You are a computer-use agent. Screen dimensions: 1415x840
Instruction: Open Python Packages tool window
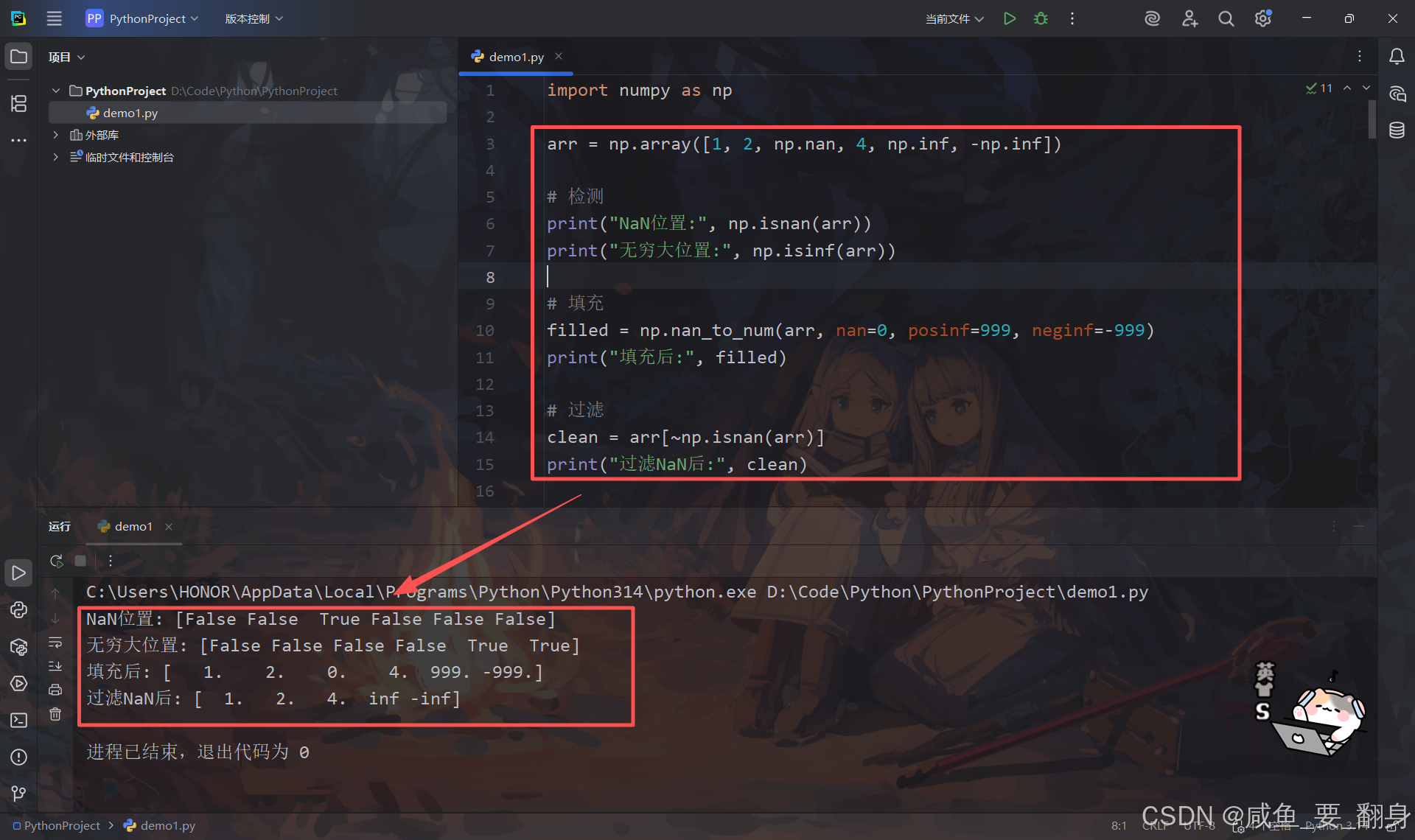click(x=18, y=647)
